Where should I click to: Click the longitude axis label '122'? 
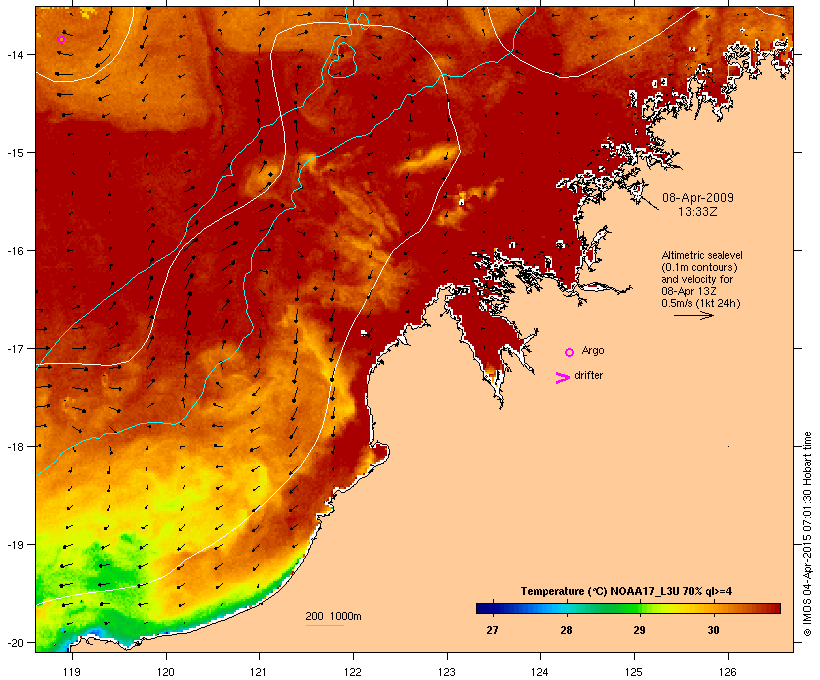click(353, 672)
